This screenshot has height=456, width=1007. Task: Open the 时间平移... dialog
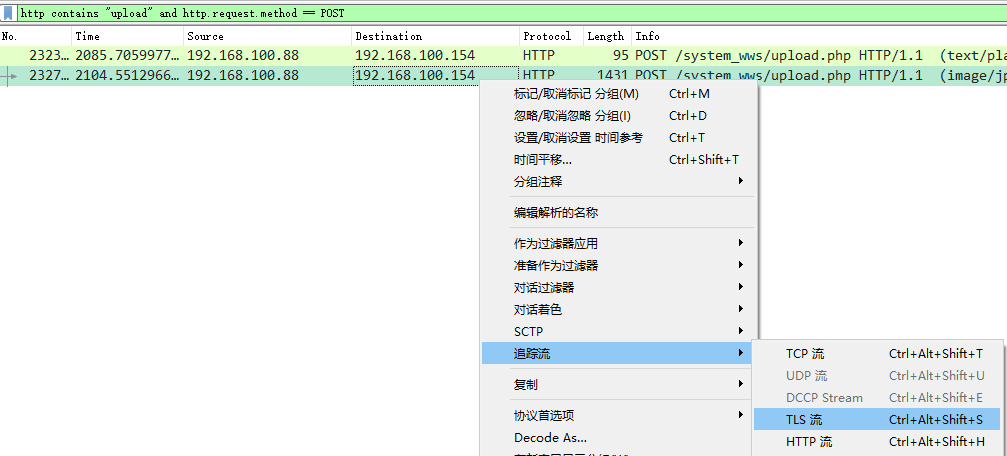542,160
